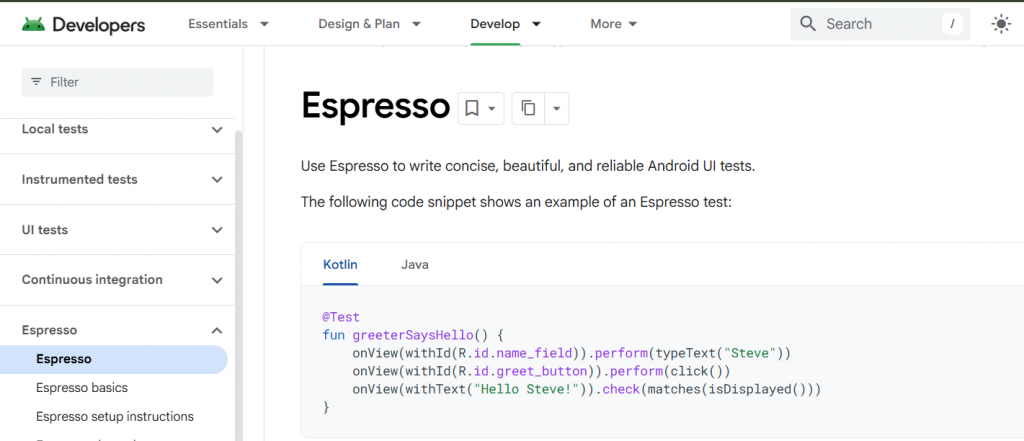Click the More dropdown arrow
This screenshot has width=1024, height=441.
tap(632, 24)
